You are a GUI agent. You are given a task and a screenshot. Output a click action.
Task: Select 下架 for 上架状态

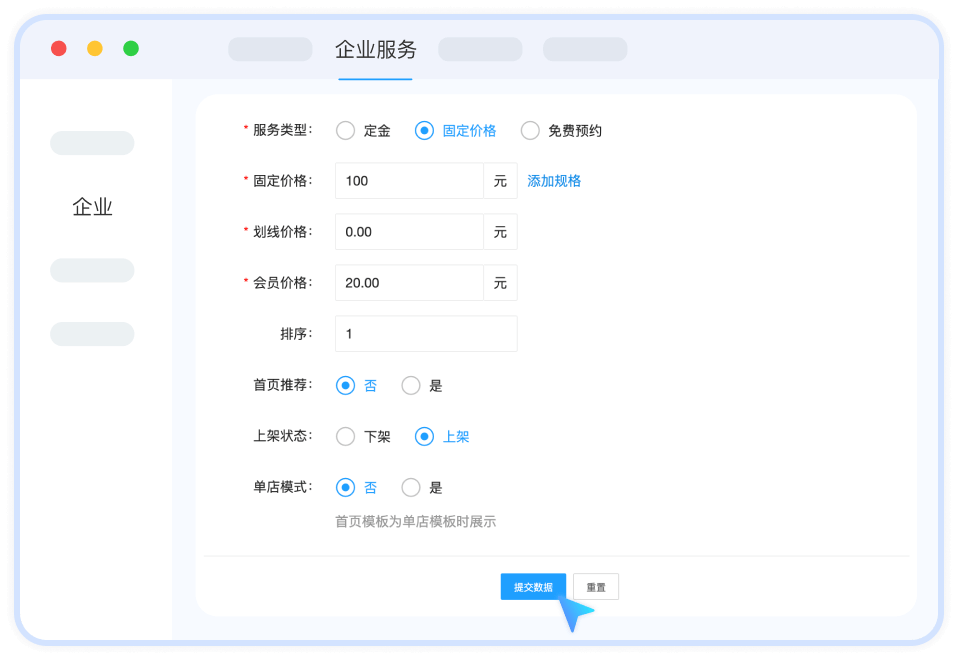pyautogui.click(x=346, y=436)
